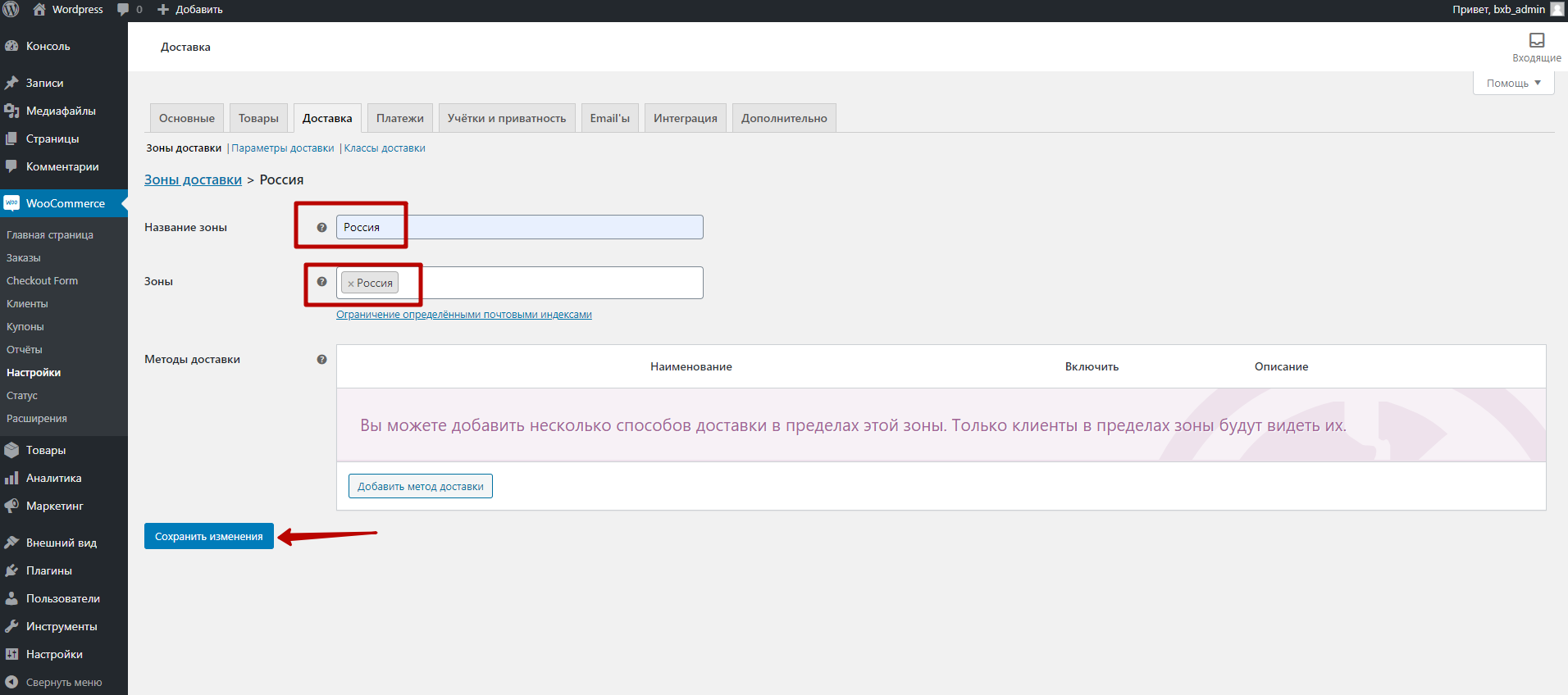
Task: Open Комментарии in the sidebar
Action: [64, 166]
